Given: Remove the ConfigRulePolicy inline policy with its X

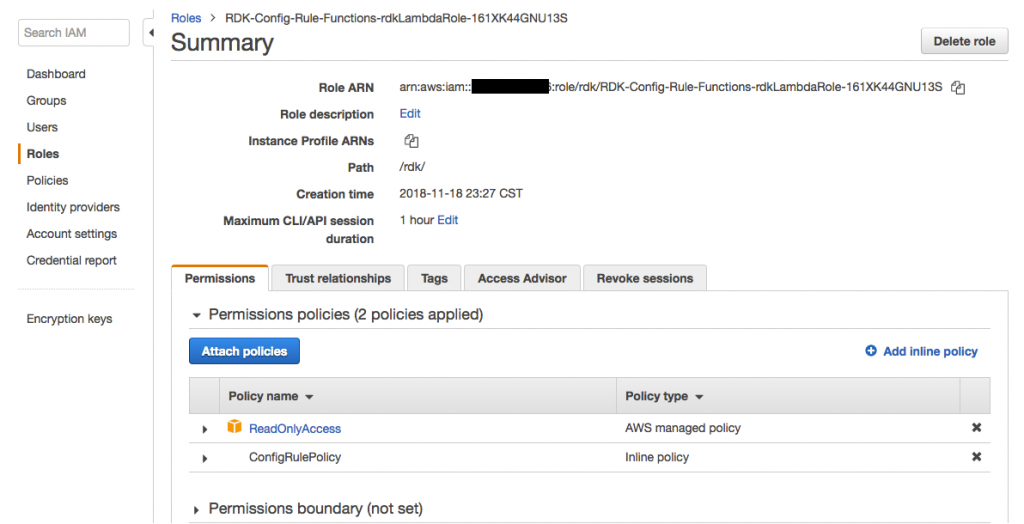Looking at the screenshot, I should point(976,457).
